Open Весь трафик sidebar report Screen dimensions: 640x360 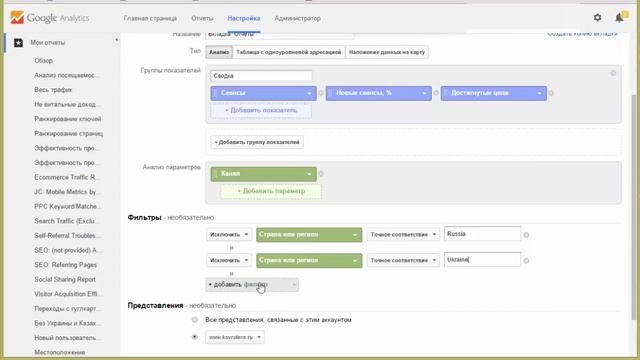[x=53, y=90]
